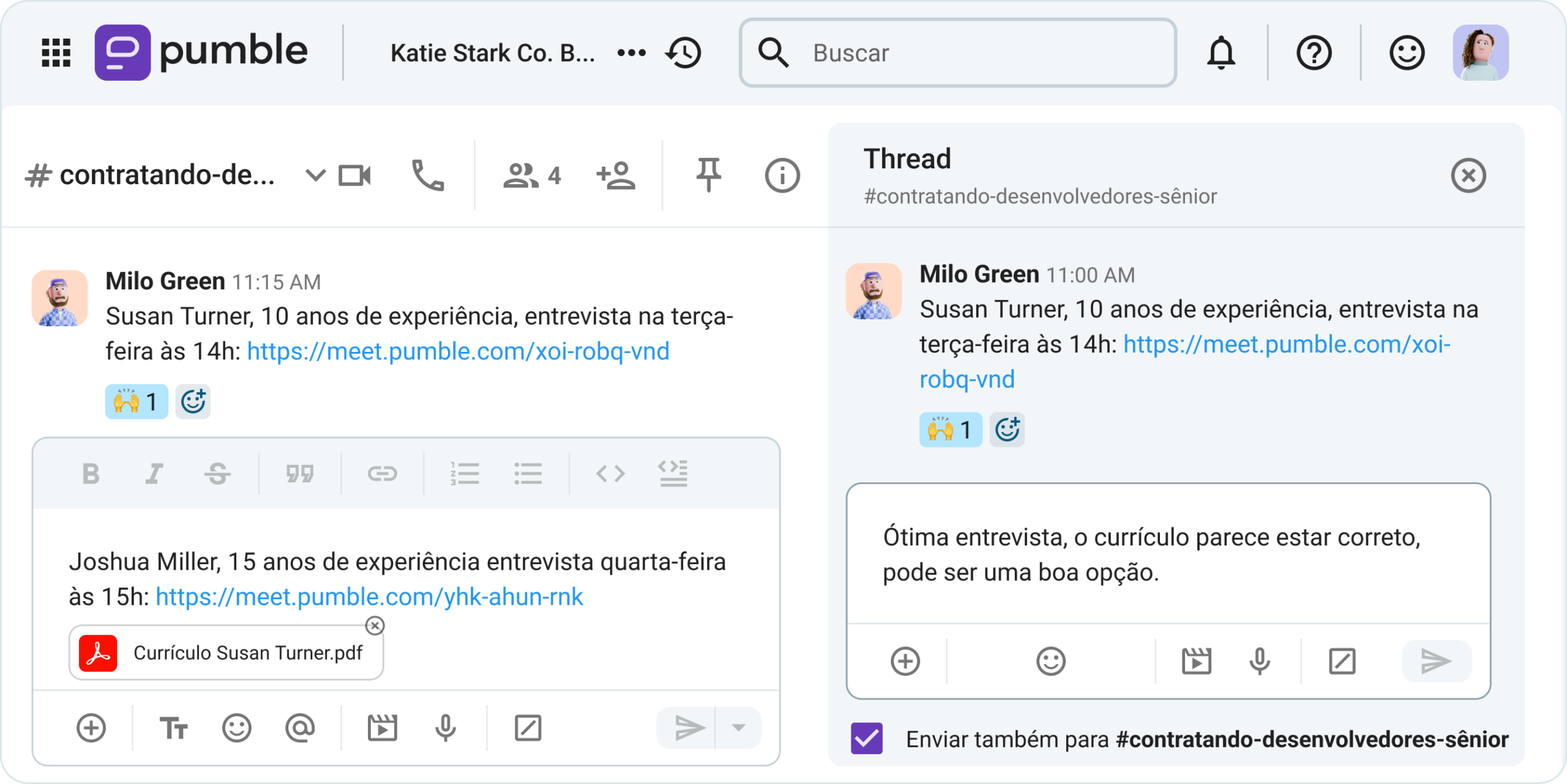Screen dimensions: 1567x784
Task: View the 4 channel members
Action: [x=530, y=175]
